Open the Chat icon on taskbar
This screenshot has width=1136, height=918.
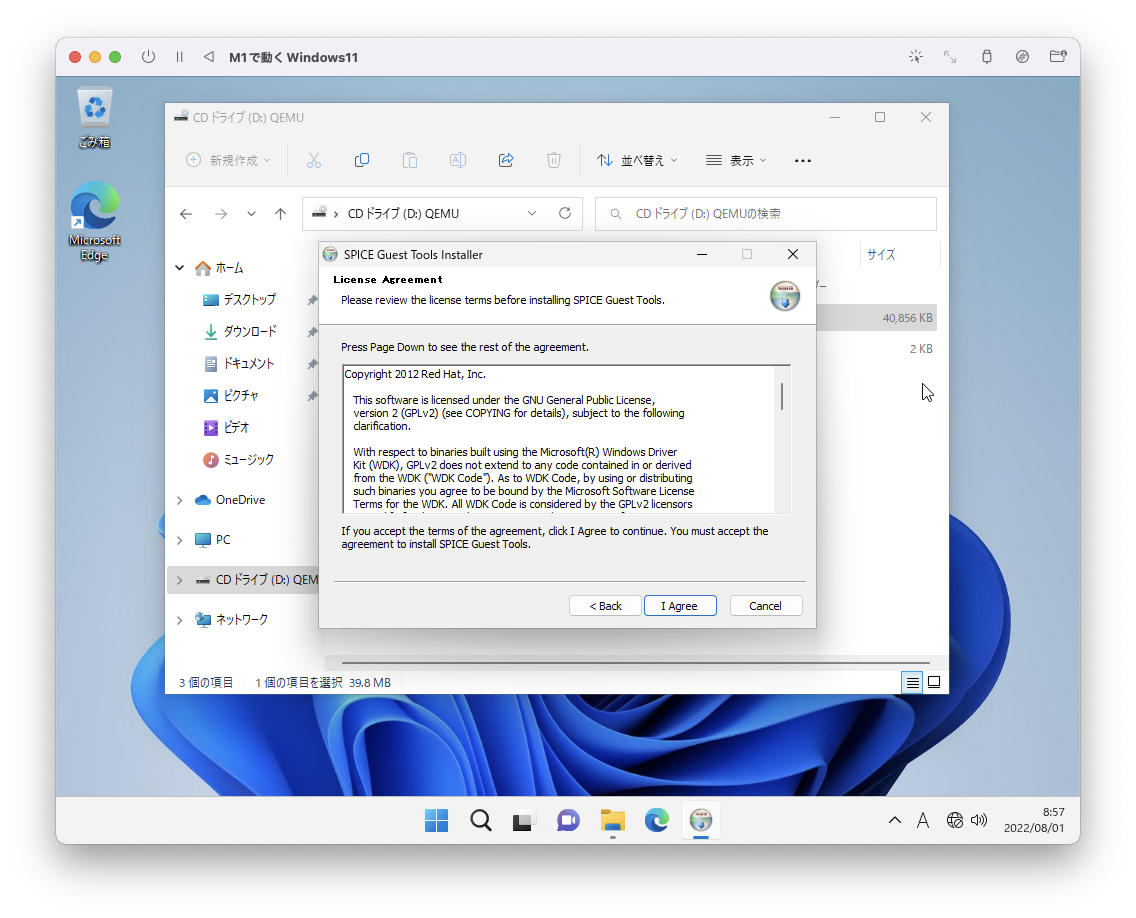point(568,820)
